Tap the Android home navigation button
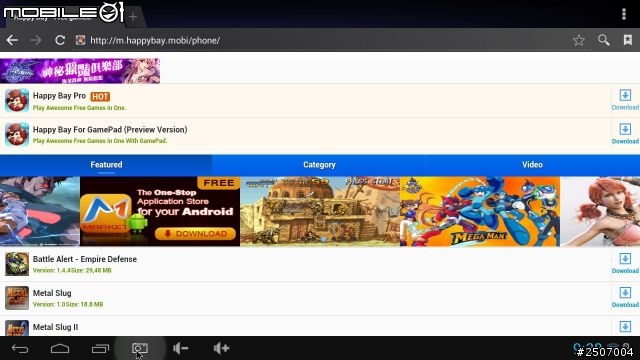 60,349
